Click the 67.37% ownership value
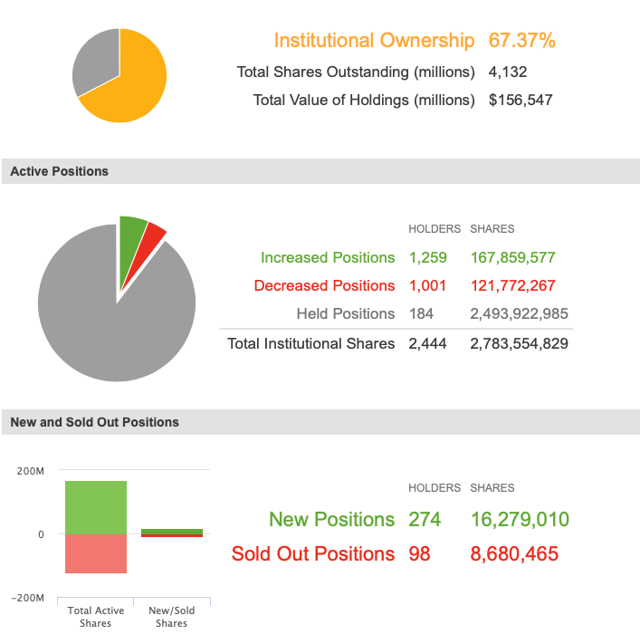Image resolution: width=640 pixels, height=634 pixels. click(522, 41)
